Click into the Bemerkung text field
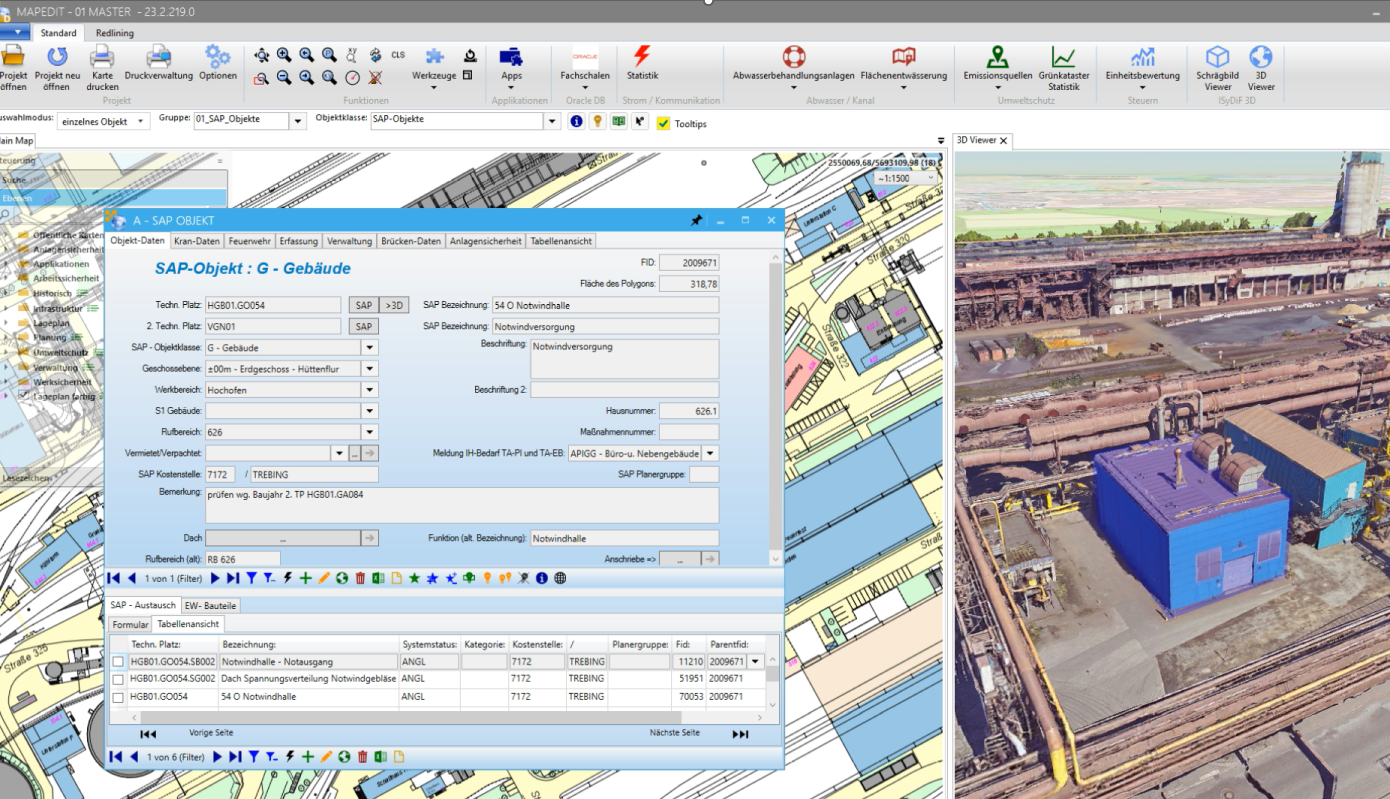1390x799 pixels. 461,505
